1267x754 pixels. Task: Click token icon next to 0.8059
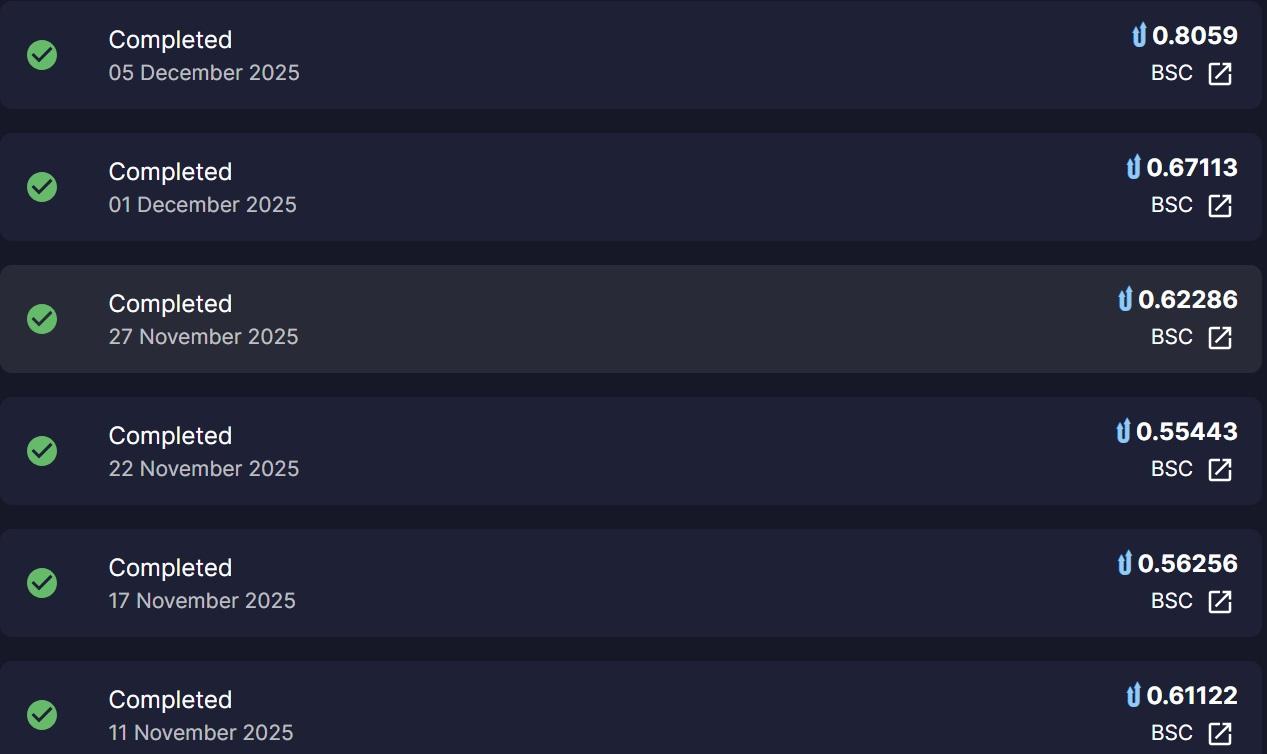click(x=1139, y=37)
